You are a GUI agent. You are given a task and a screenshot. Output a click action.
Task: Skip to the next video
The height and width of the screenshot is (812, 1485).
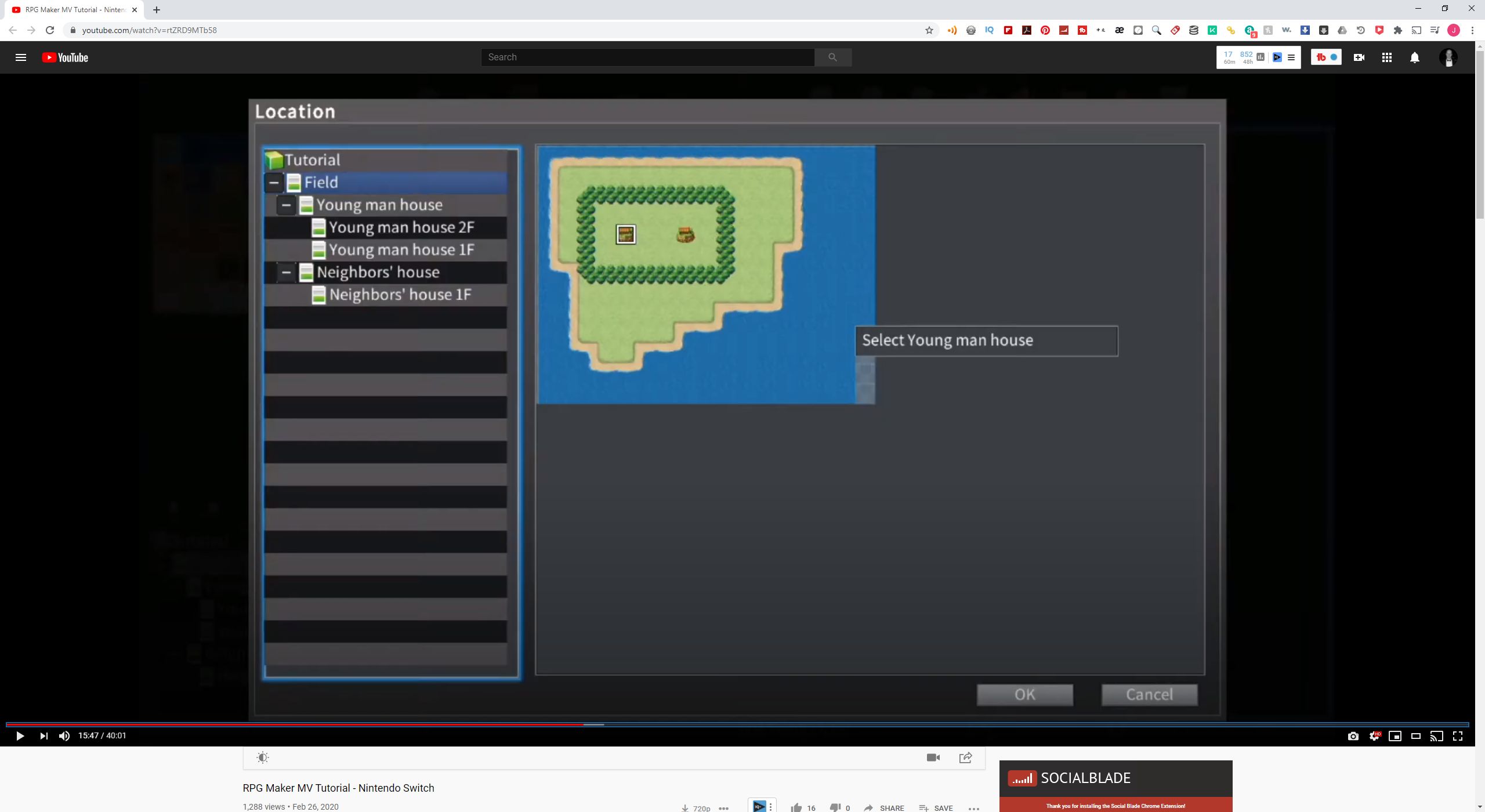pos(44,736)
